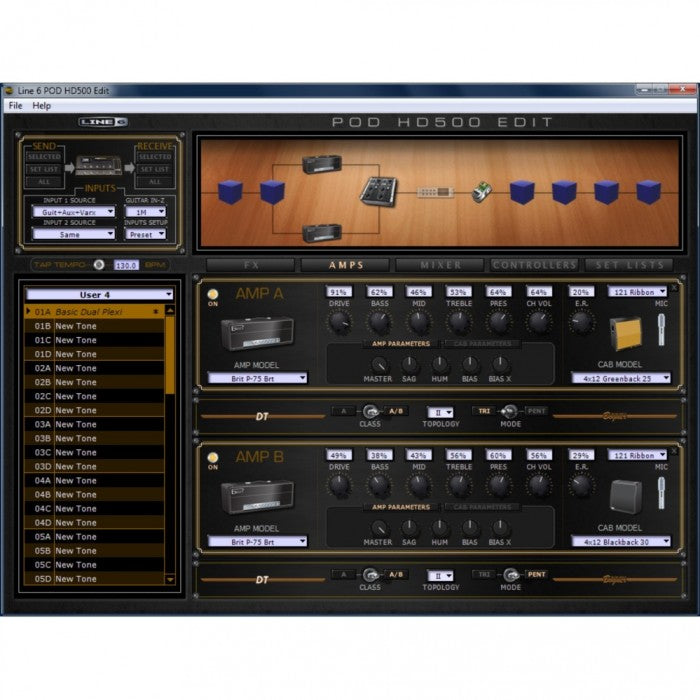
Task: Open Amp B Amp Parameters sub-tab
Action: [x=401, y=507]
